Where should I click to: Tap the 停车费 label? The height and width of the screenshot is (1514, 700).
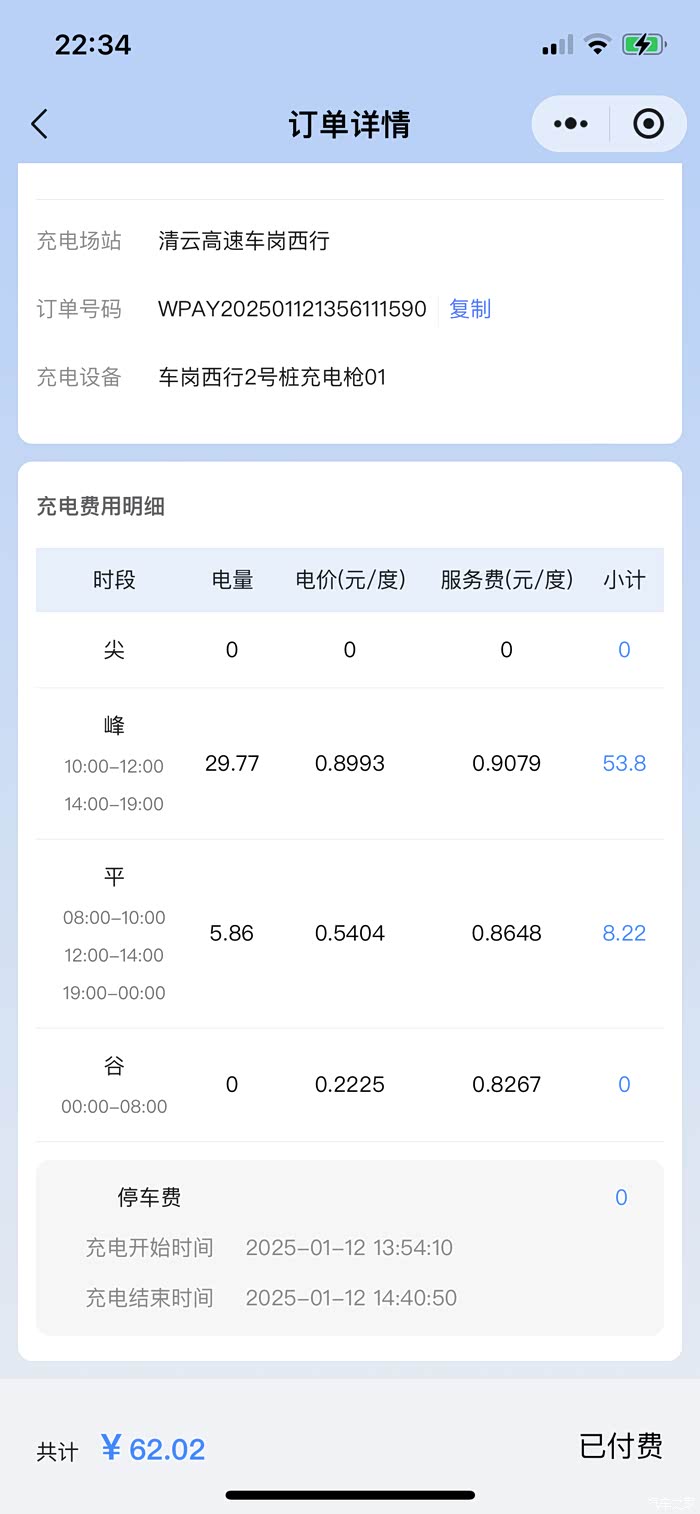click(149, 1198)
